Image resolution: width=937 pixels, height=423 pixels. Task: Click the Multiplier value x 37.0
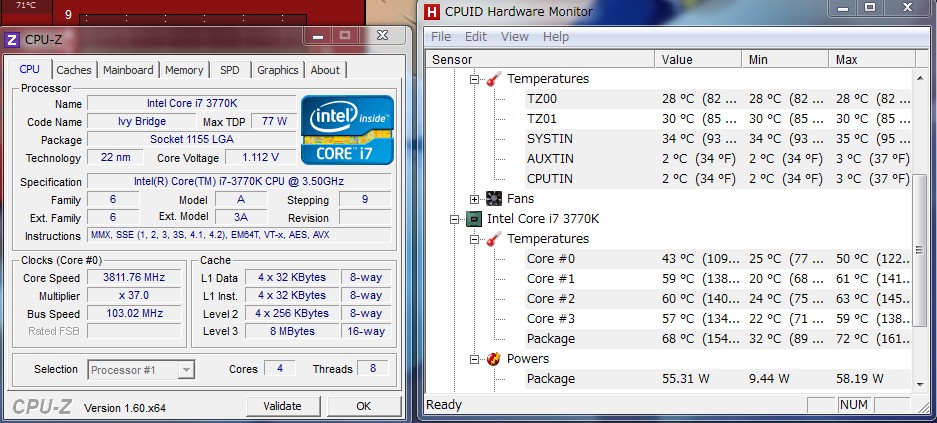coord(134,296)
